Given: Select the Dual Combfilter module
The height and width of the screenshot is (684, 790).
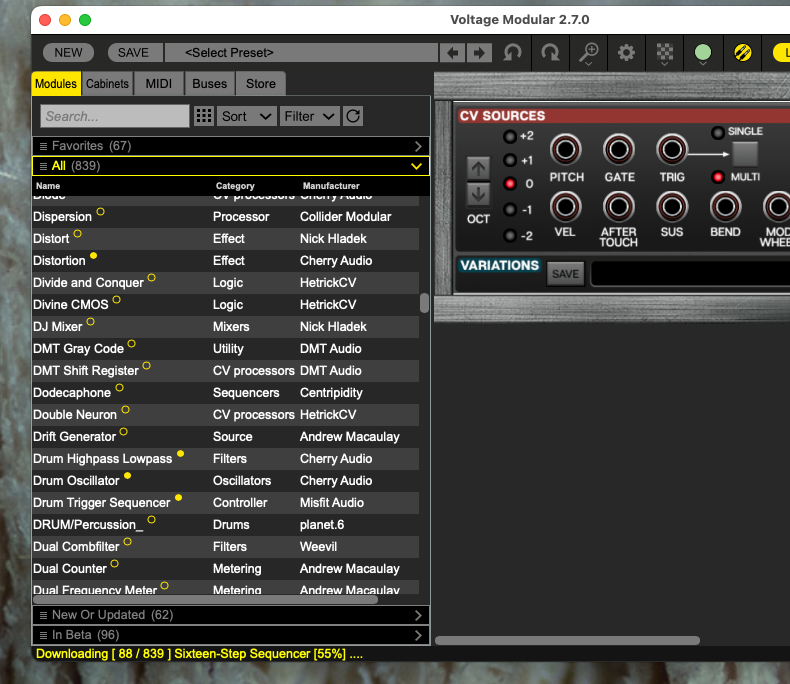Looking at the screenshot, I should coord(226,547).
